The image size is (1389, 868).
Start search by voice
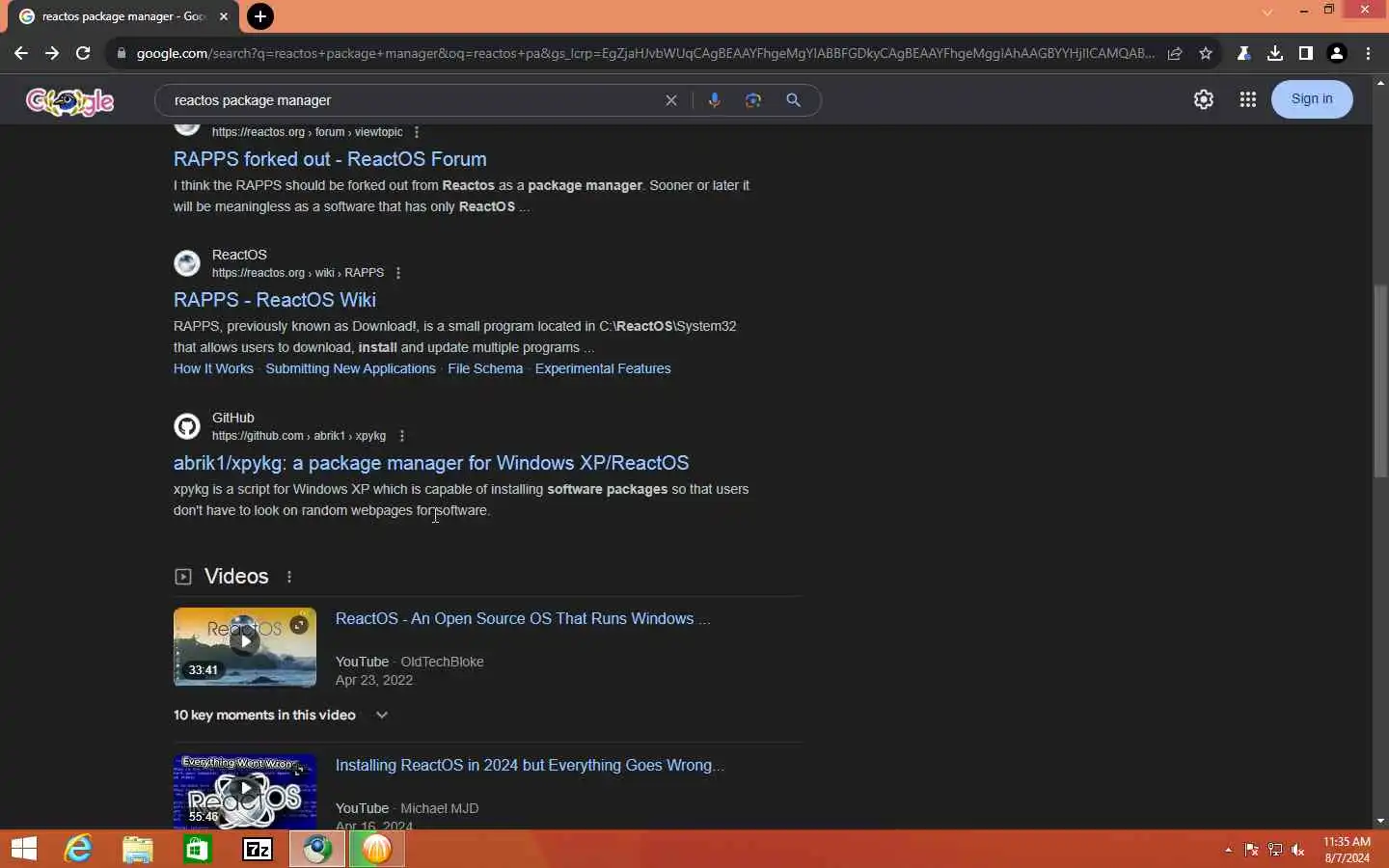click(715, 100)
